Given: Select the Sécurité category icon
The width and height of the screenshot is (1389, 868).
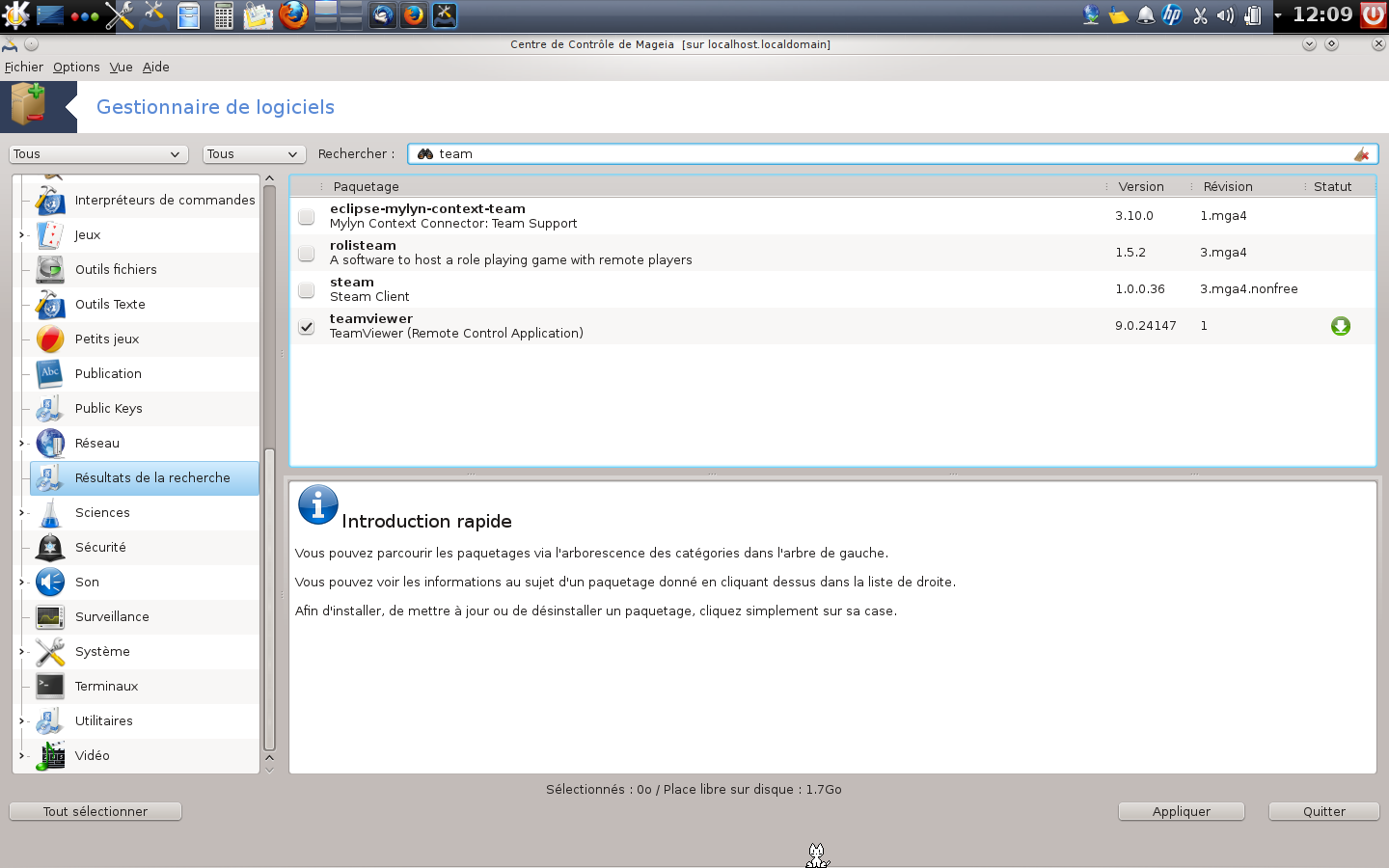Looking at the screenshot, I should tap(50, 547).
